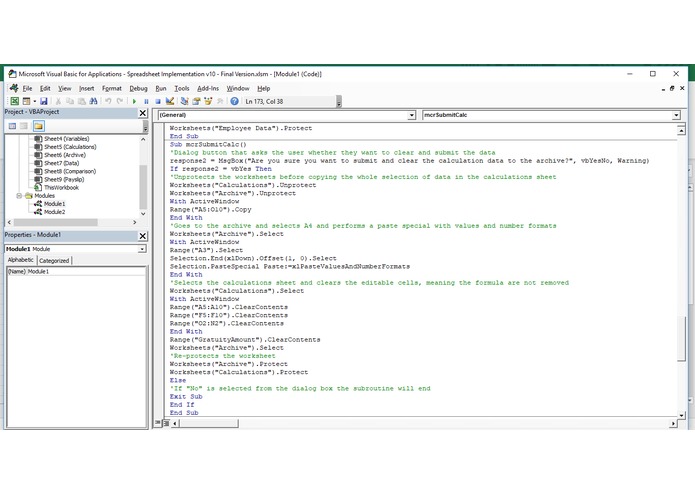This screenshot has width=695, height=494.
Task: Click the Break pause icon
Action: click(146, 101)
